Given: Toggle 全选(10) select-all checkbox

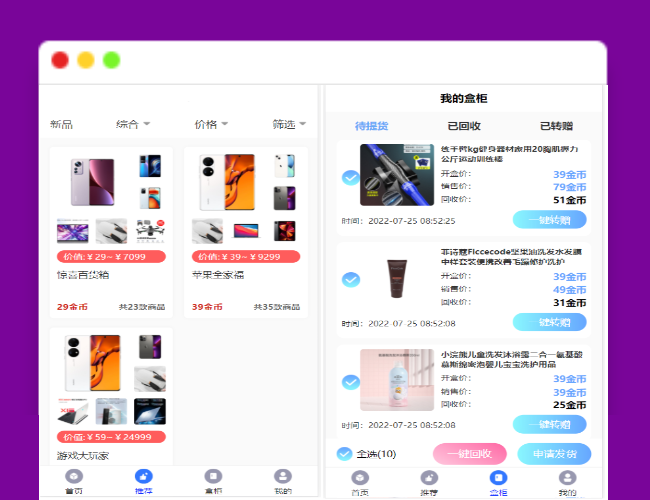Looking at the screenshot, I should click(x=344, y=454).
